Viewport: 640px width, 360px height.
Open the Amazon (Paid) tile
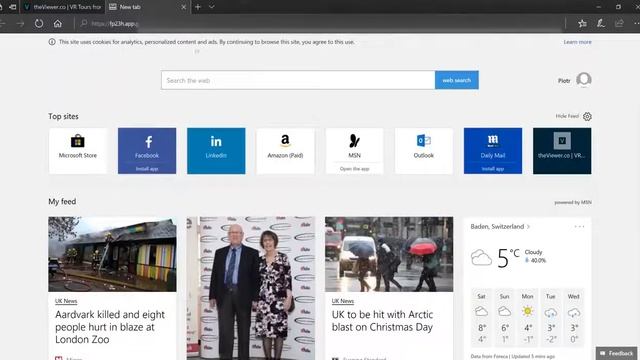pyautogui.click(x=285, y=151)
